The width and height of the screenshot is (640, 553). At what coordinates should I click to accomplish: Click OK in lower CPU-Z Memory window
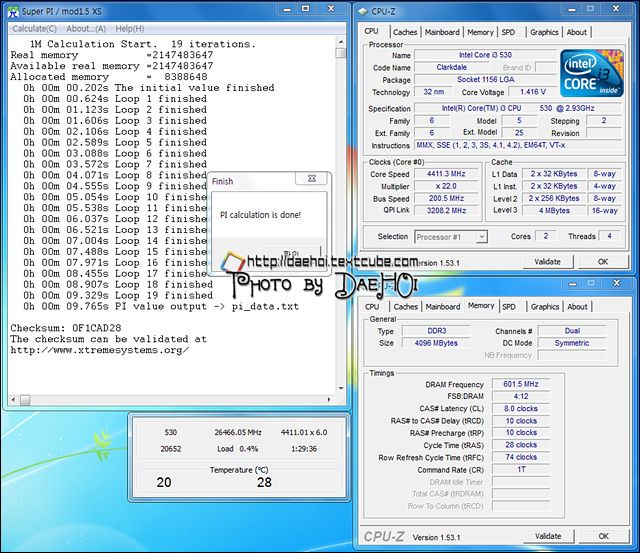[x=603, y=536]
